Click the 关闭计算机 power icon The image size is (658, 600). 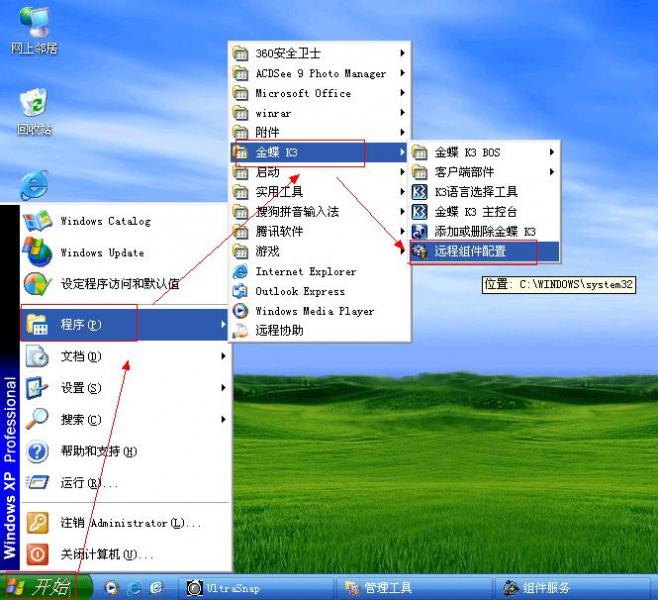point(37,555)
